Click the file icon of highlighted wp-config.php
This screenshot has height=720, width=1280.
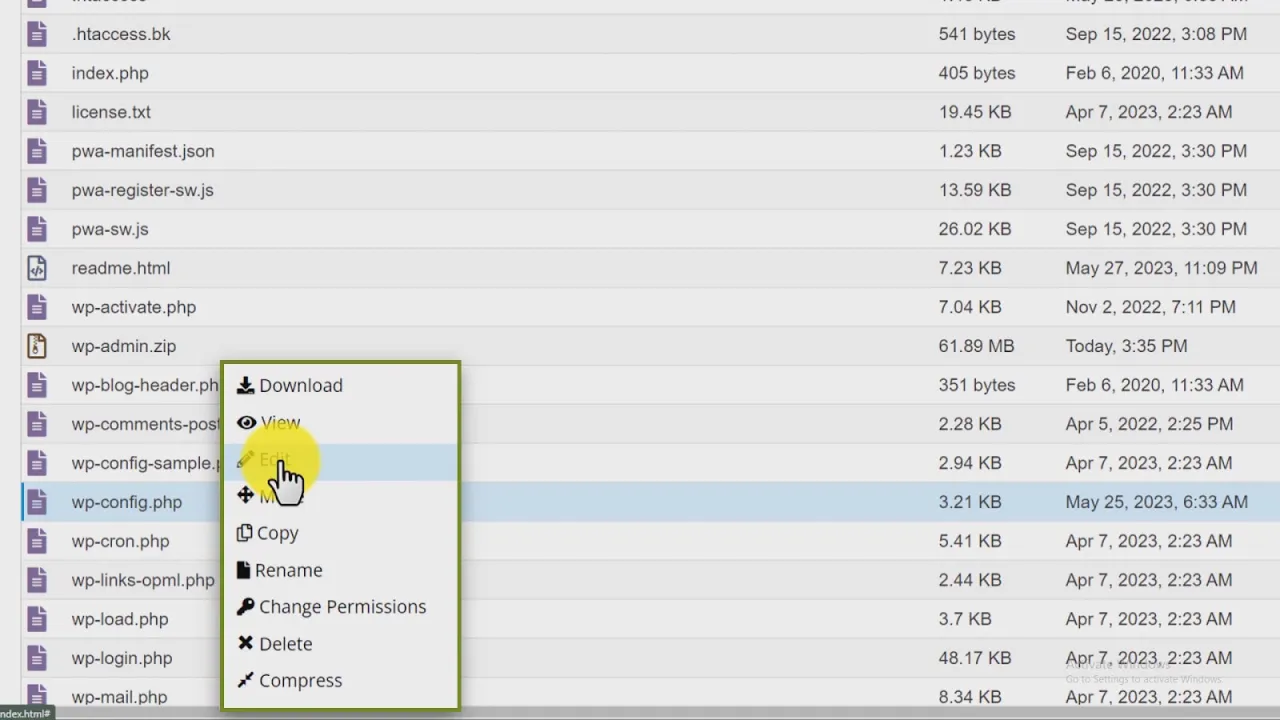pyautogui.click(x=37, y=502)
